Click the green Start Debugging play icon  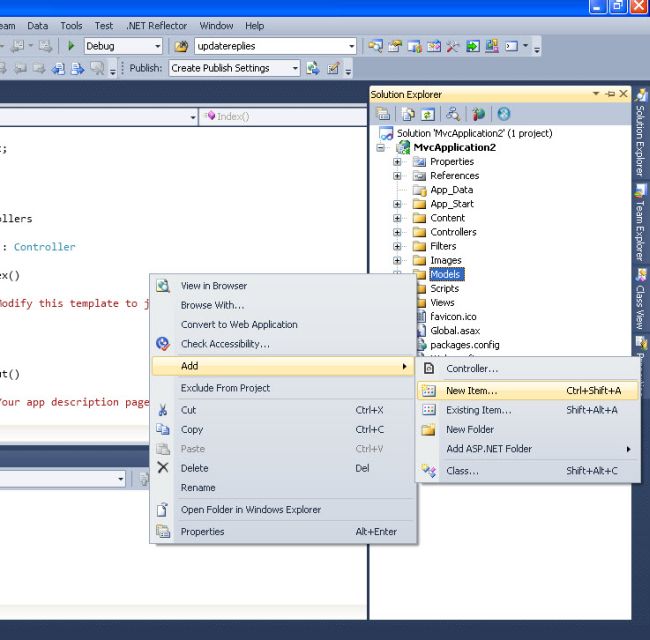(71, 46)
